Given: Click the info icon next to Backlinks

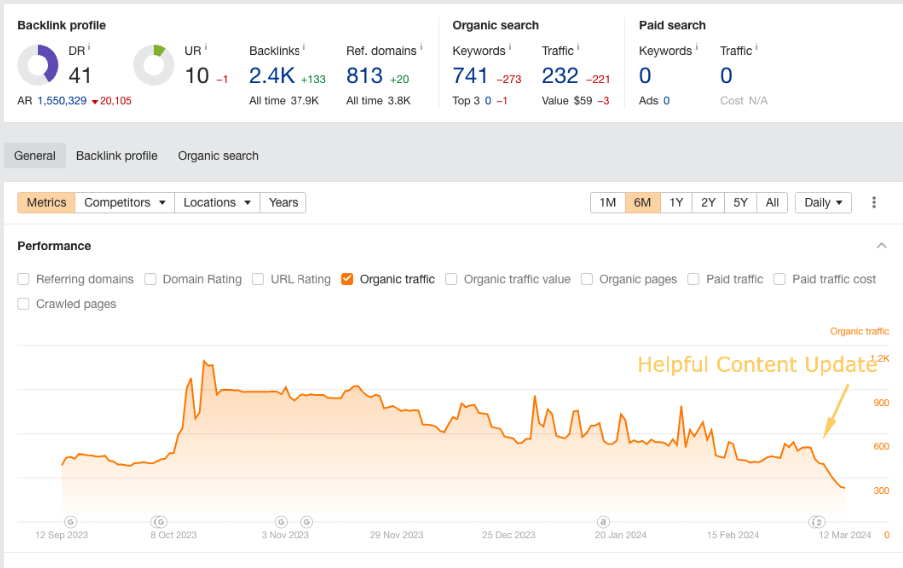Looking at the screenshot, I should tap(304, 48).
